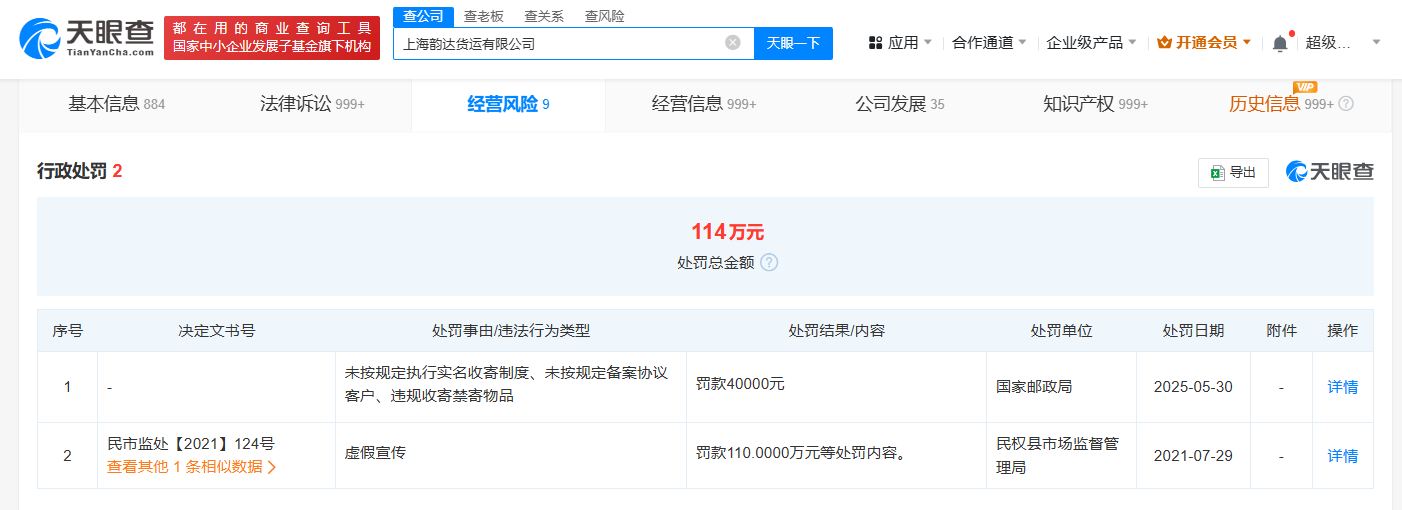The width and height of the screenshot is (1402, 510).
Task: Click the 处罚日期 column header
Action: coord(1193,331)
